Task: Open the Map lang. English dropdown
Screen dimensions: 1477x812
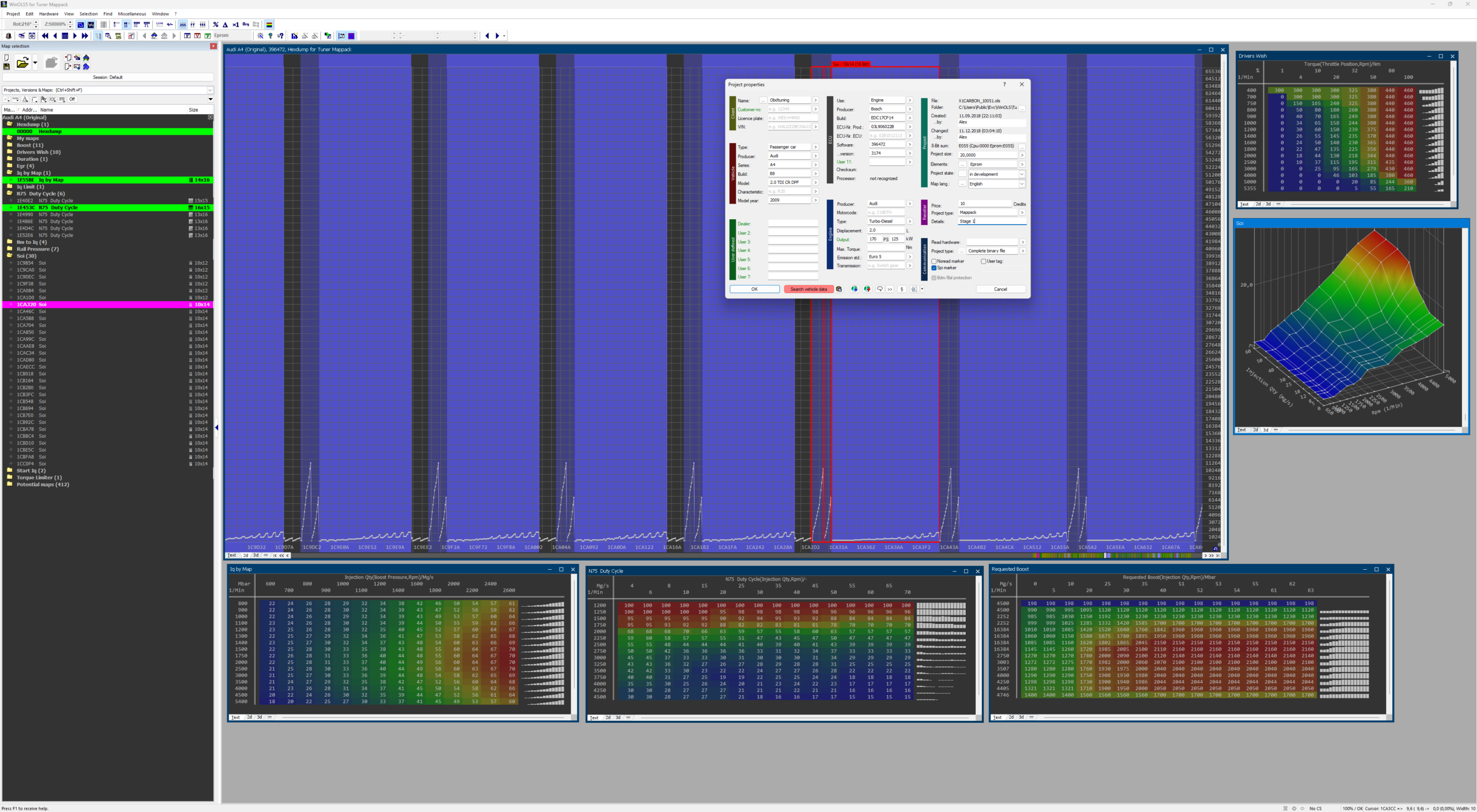Action: tap(1021, 184)
